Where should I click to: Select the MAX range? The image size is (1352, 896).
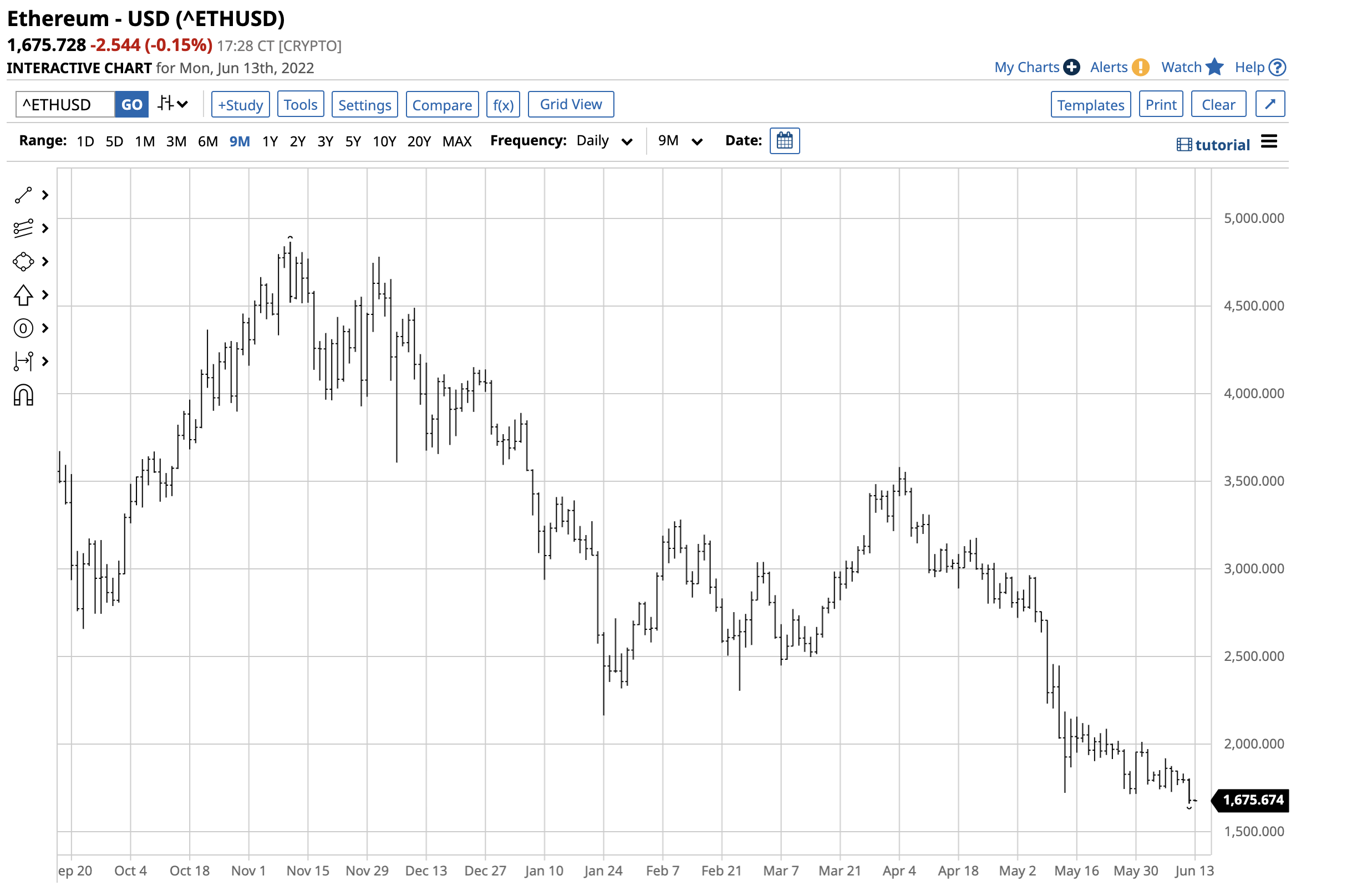(x=457, y=141)
